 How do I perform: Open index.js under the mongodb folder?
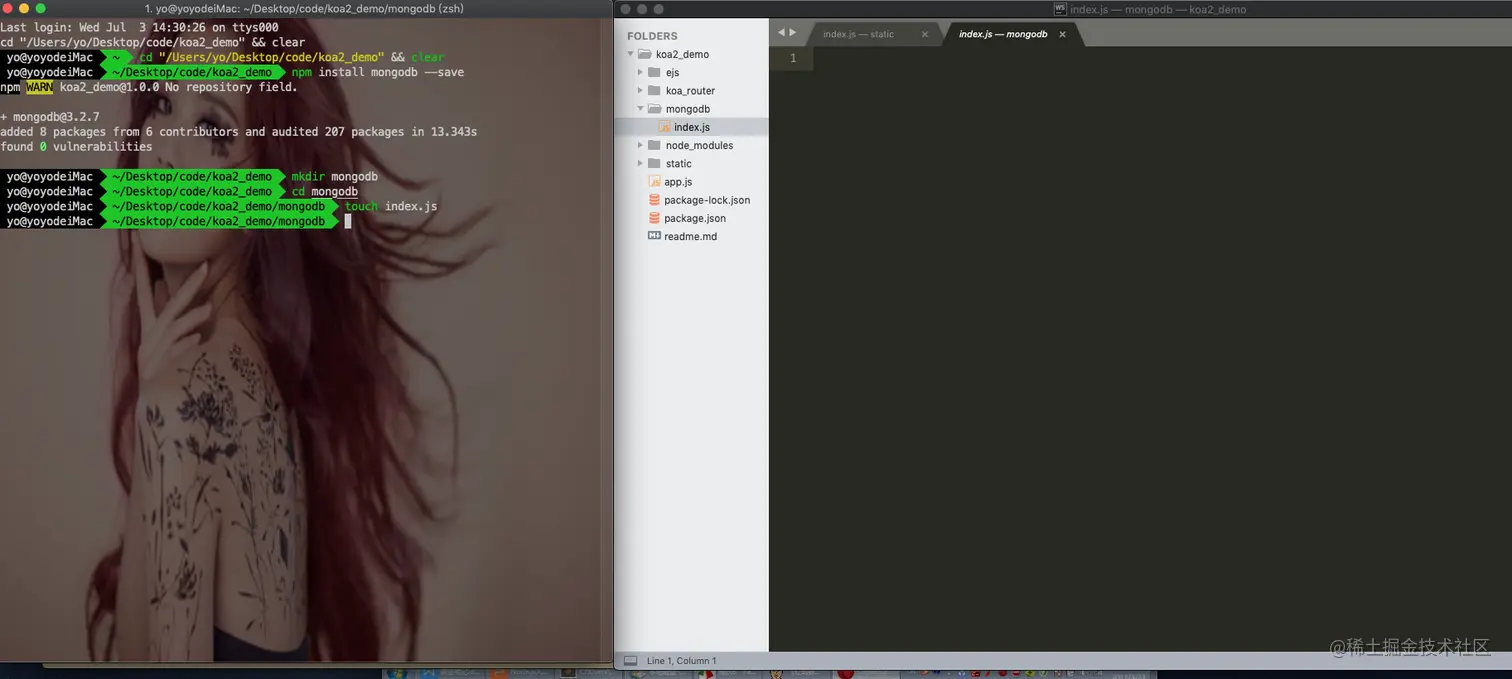[x=692, y=127]
